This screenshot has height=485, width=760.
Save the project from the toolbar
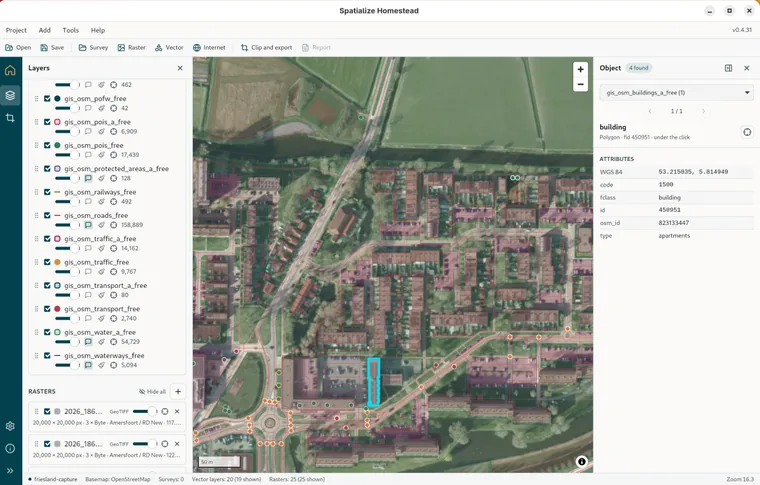52,47
